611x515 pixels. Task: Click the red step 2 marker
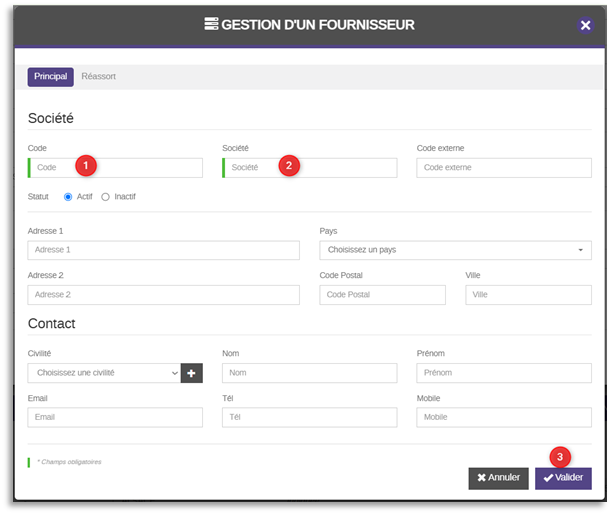[x=289, y=165]
